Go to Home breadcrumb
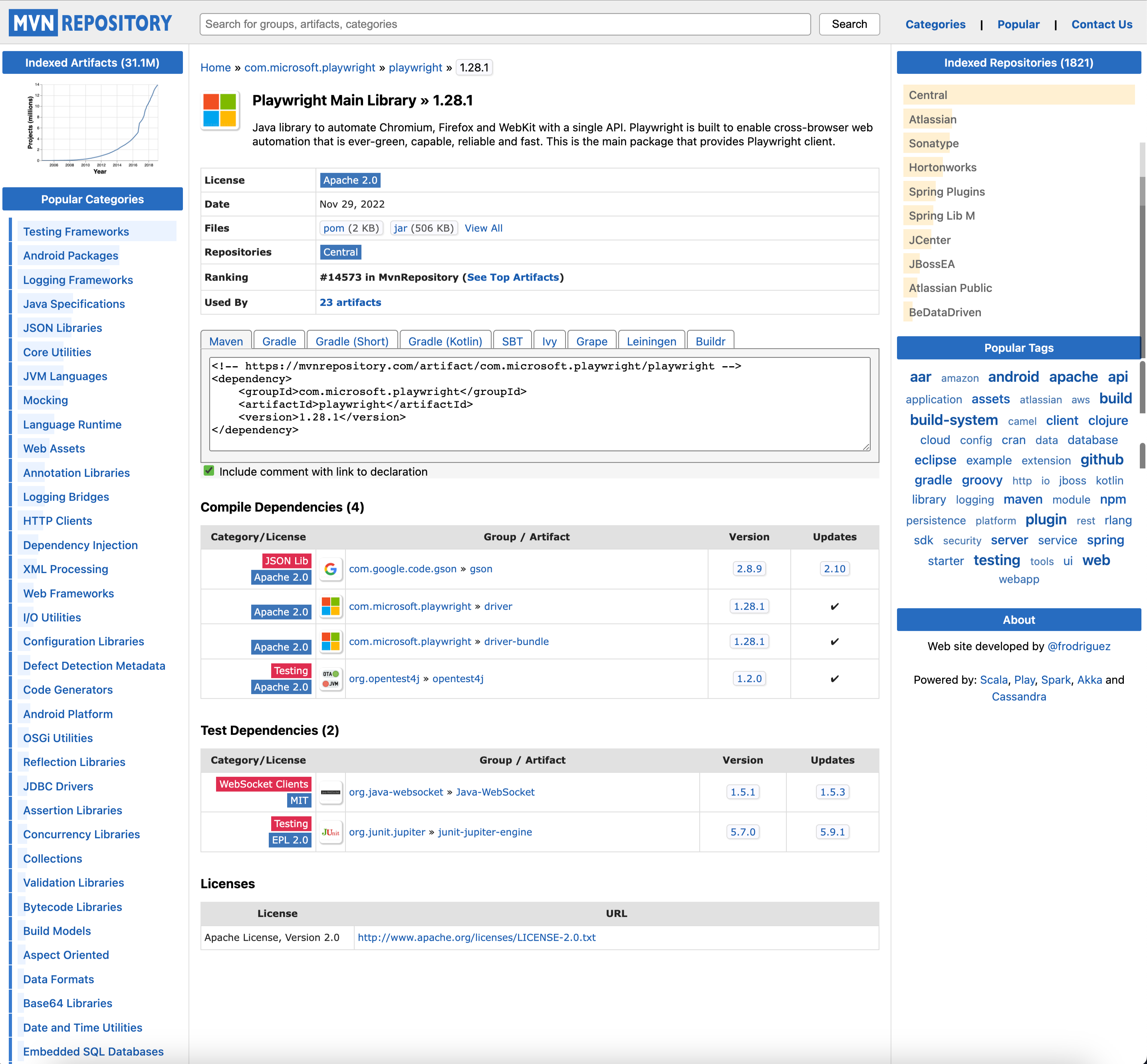This screenshot has width=1147, height=1064. coord(215,67)
